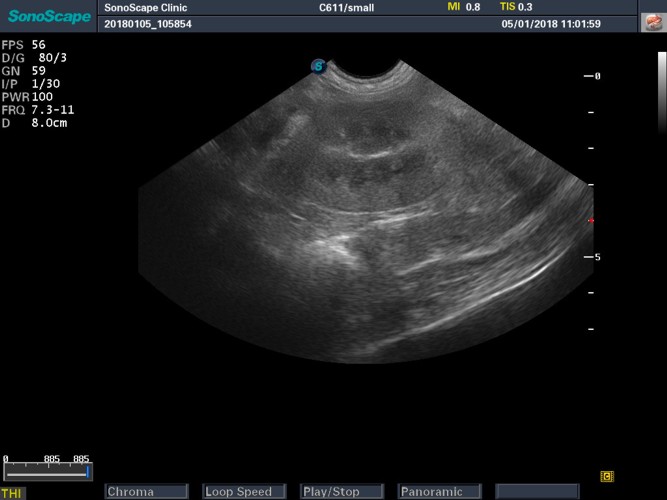The image size is (667, 500).
Task: Click the SonoScape Clinic name field
Action: 145,8
